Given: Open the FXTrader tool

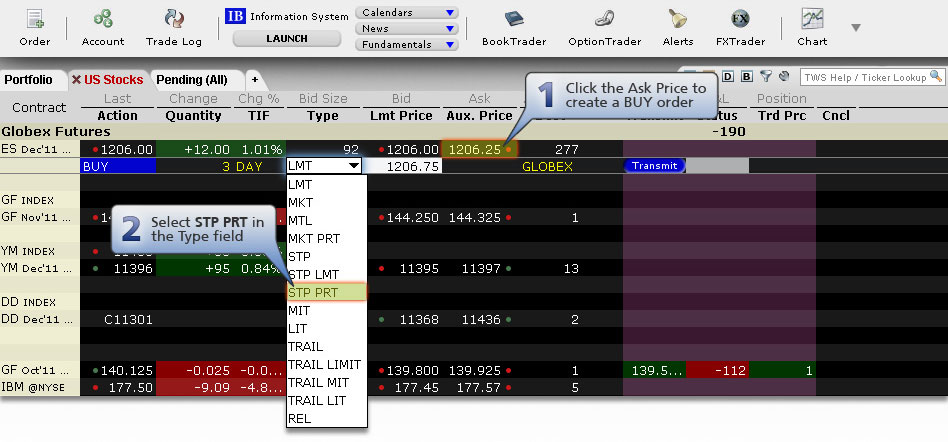Looking at the screenshot, I should tap(740, 20).
